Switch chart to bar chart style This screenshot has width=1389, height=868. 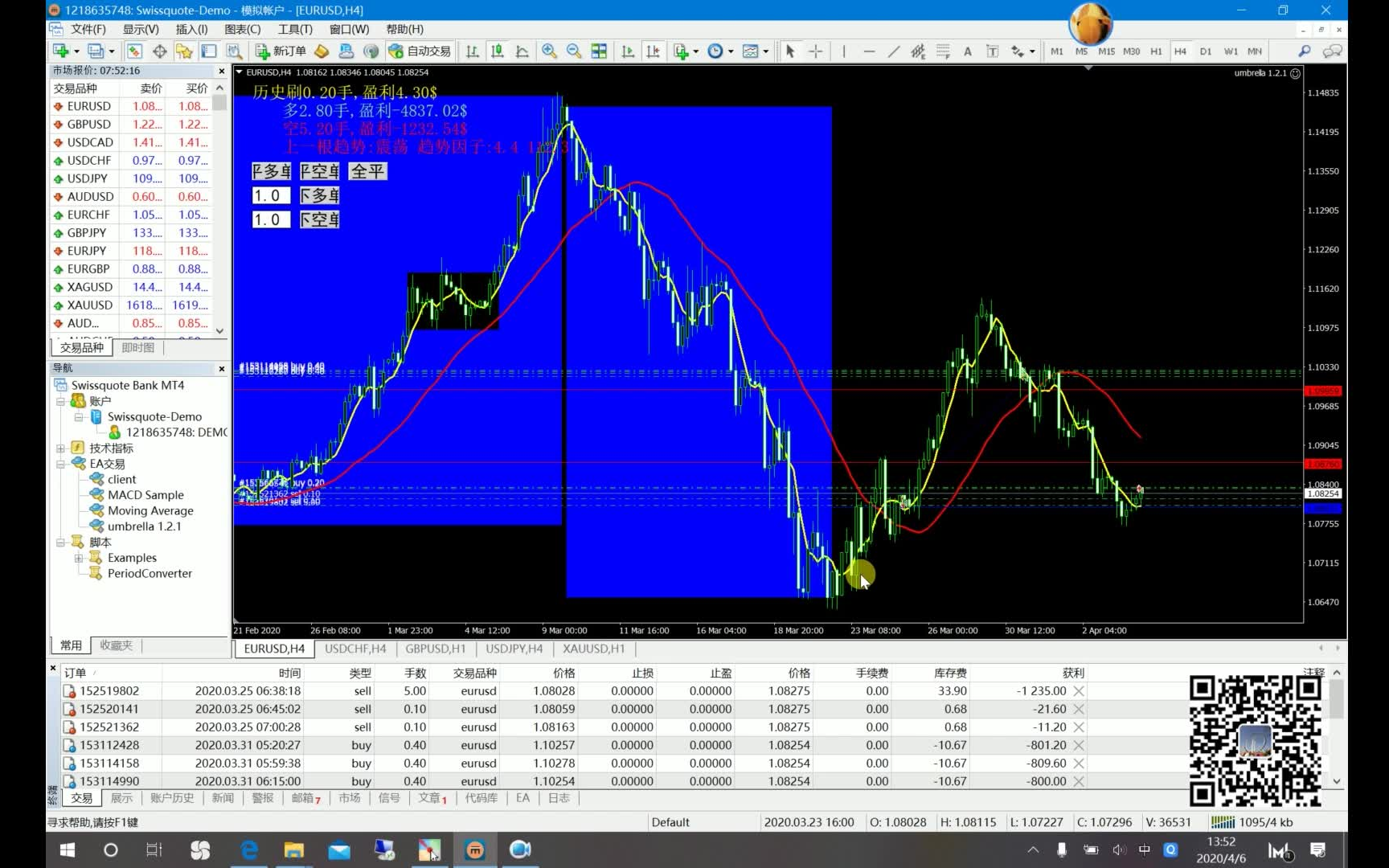point(473,51)
